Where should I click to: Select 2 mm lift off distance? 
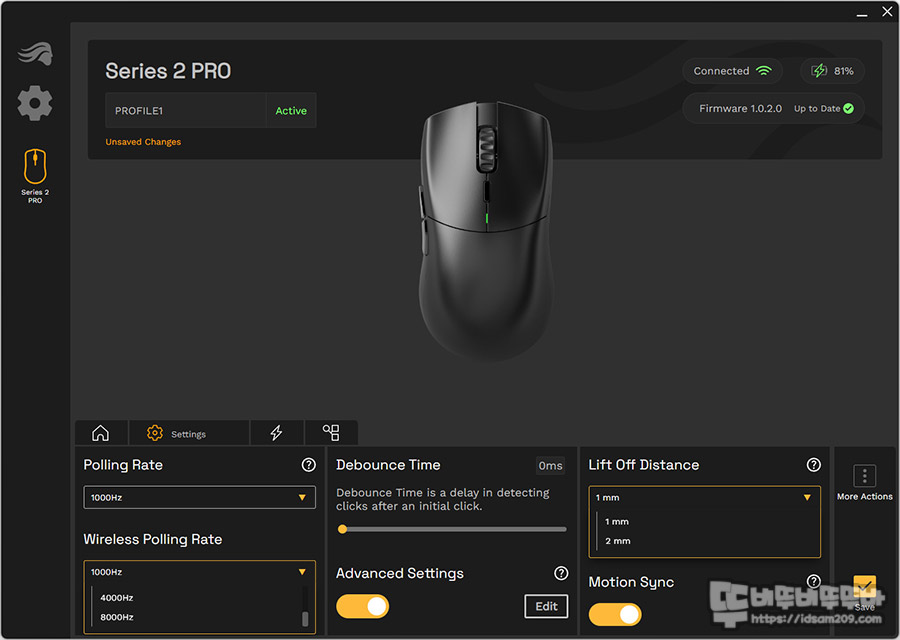click(618, 541)
